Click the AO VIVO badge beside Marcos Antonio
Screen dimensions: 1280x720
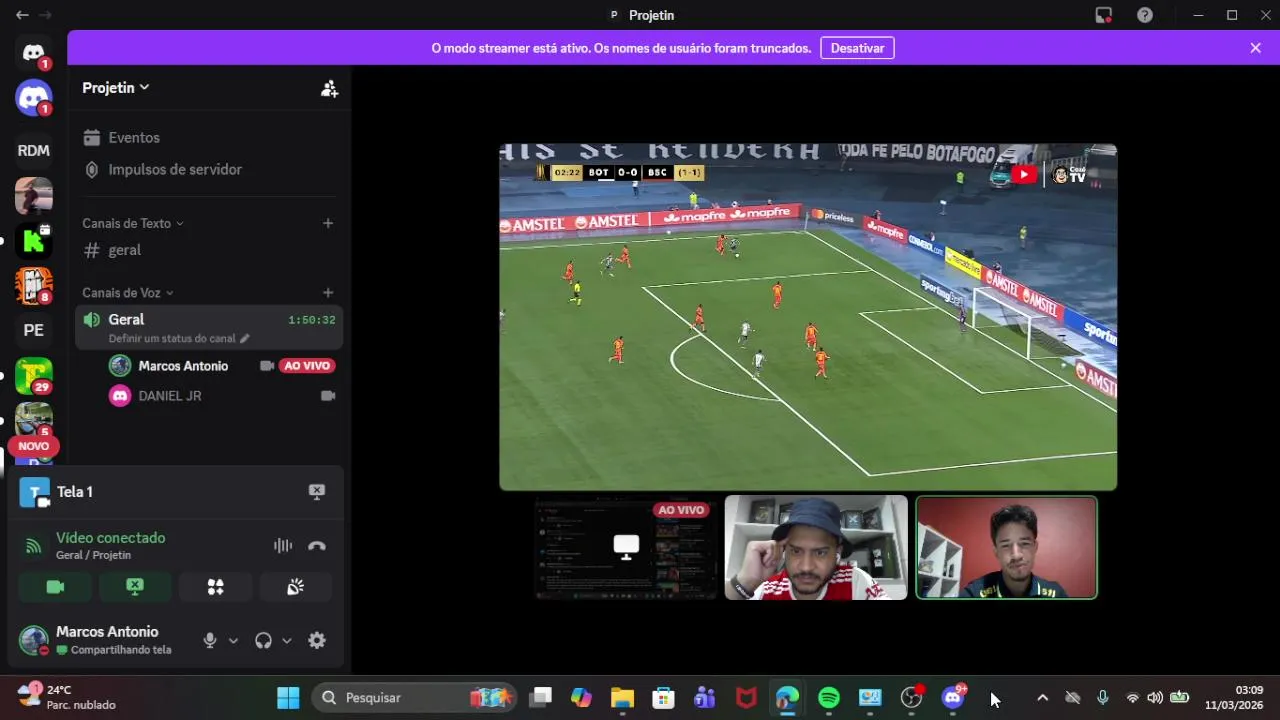pos(307,366)
